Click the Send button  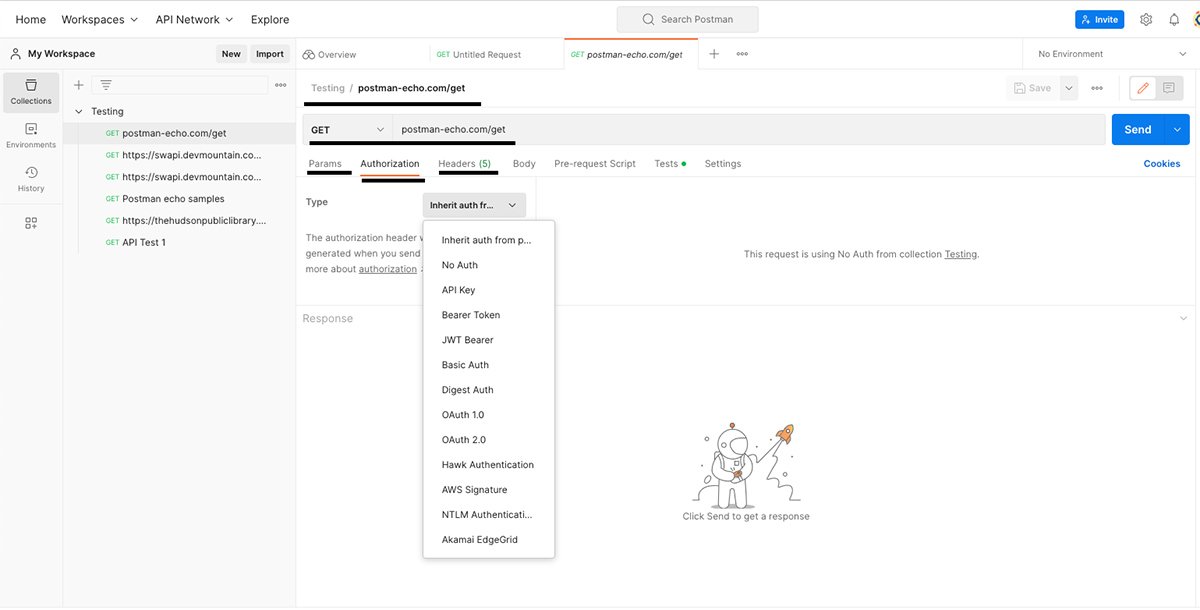pos(1136,129)
